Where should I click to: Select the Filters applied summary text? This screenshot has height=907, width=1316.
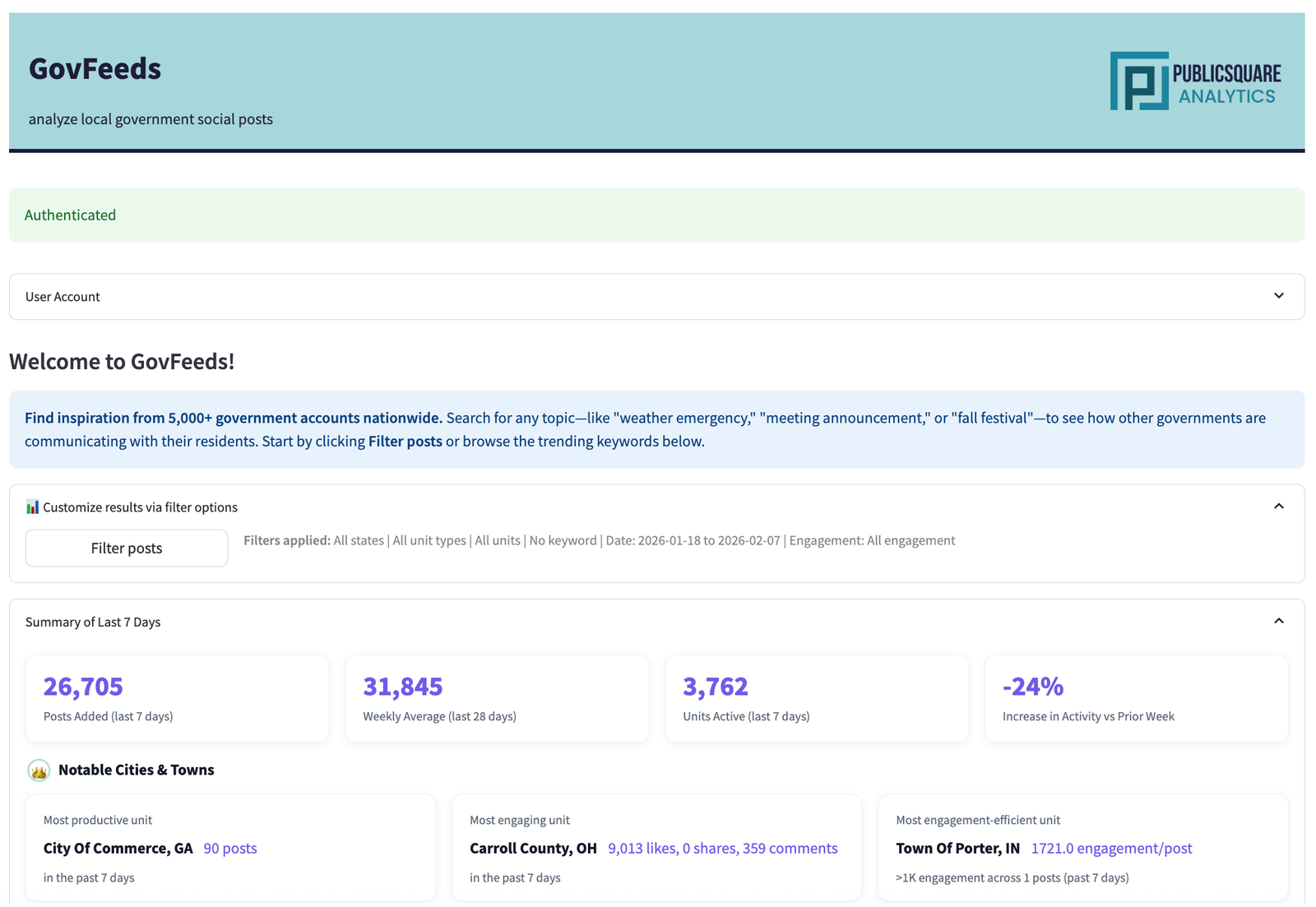600,540
